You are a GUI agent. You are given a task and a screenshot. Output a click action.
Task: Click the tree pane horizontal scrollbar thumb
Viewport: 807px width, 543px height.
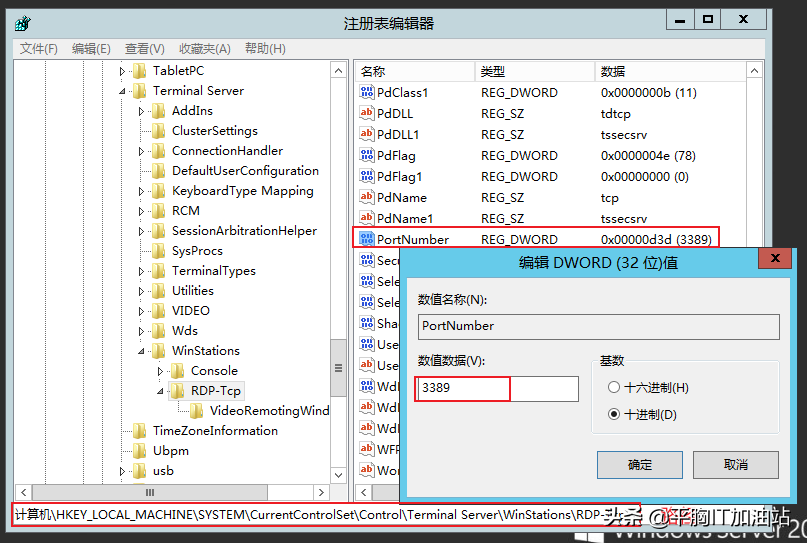(x=150, y=493)
